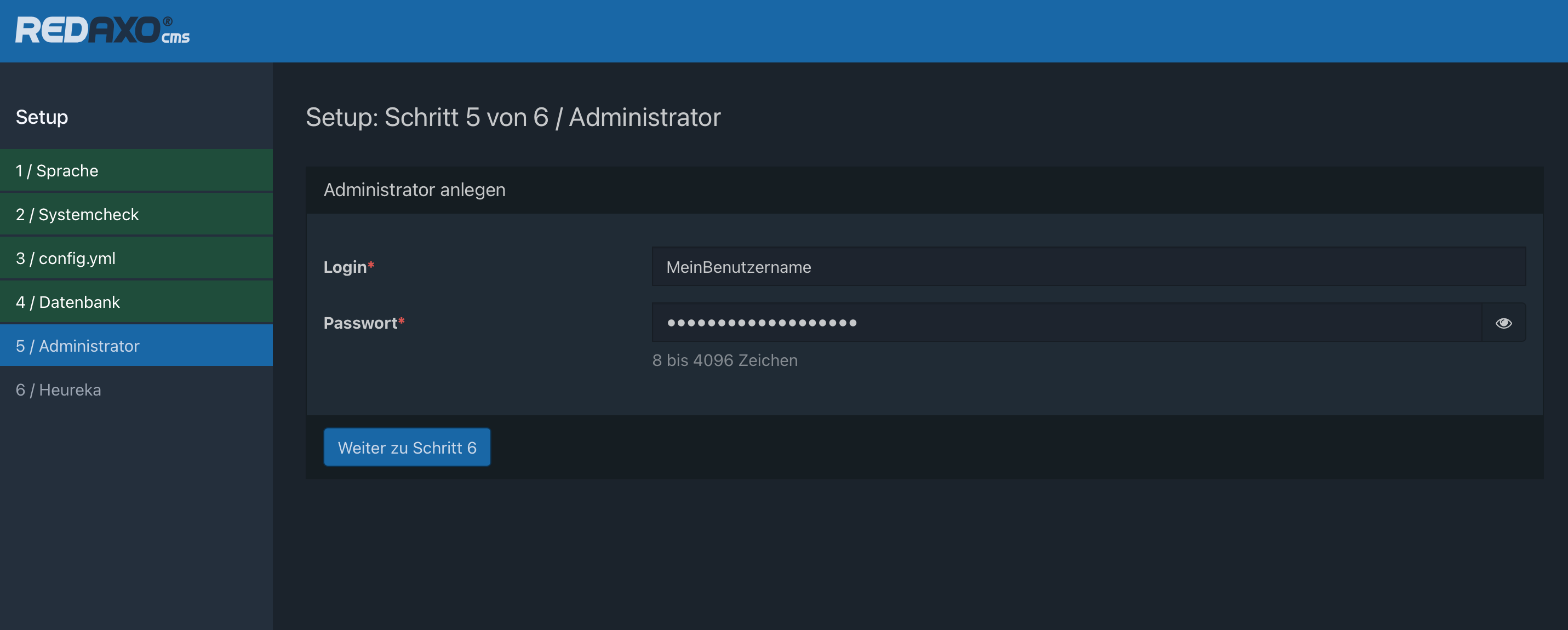Click the Login field label
Viewport: 1568px width, 630px height.
(348, 267)
